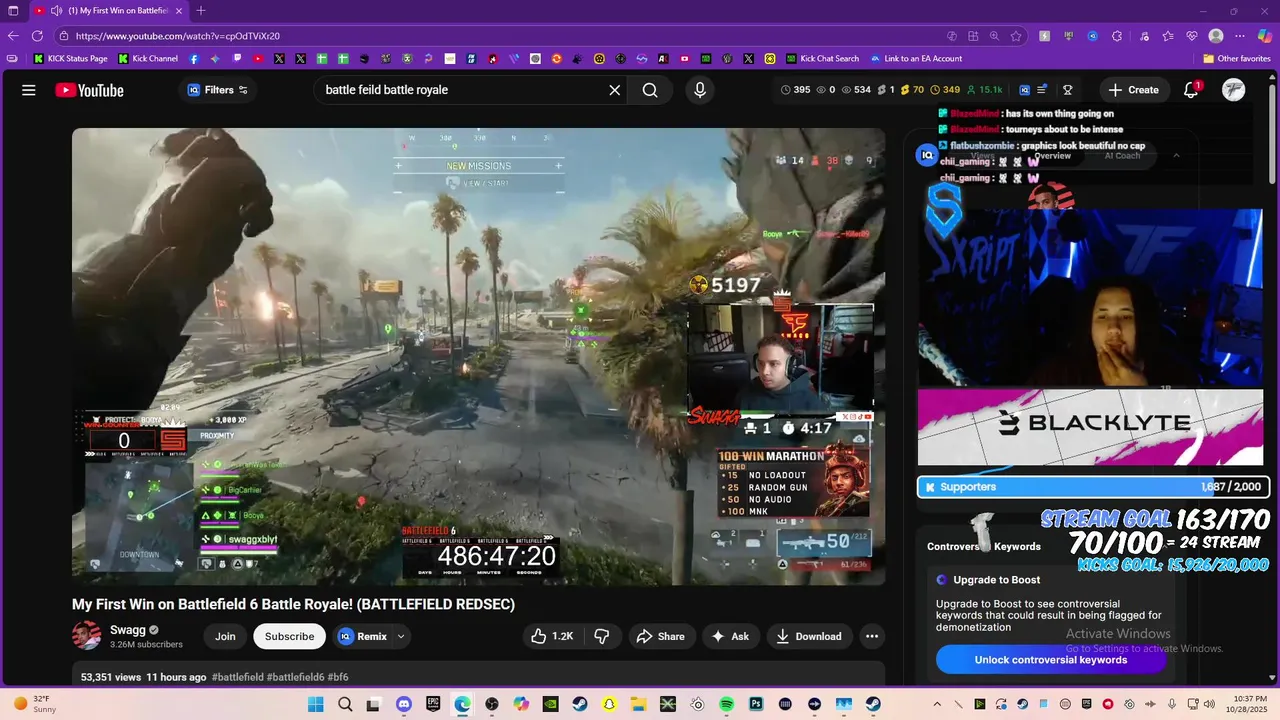This screenshot has height=720, width=1280.
Task: Open the Swagg channel avatar
Action: pyautogui.click(x=87, y=635)
